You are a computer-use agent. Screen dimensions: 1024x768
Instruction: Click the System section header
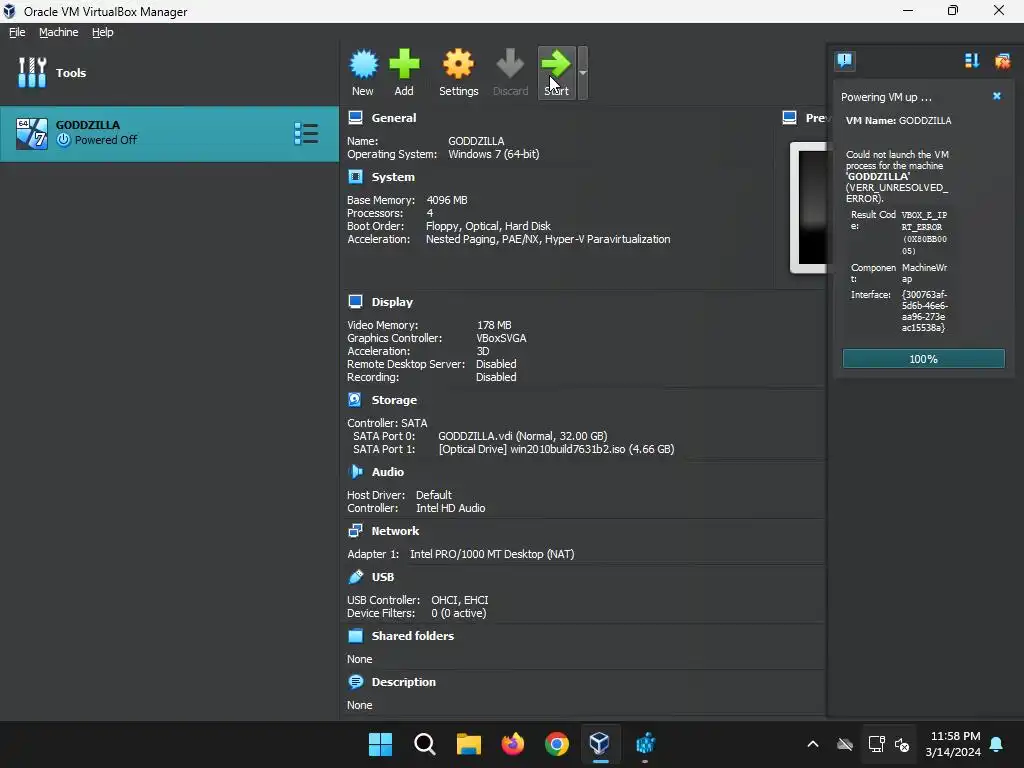[393, 177]
